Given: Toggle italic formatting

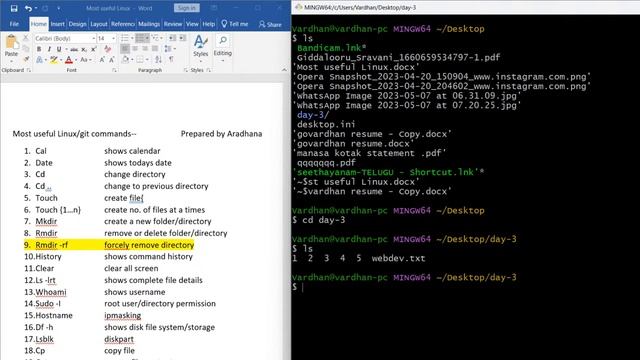Looking at the screenshot, I should pos(49,49).
